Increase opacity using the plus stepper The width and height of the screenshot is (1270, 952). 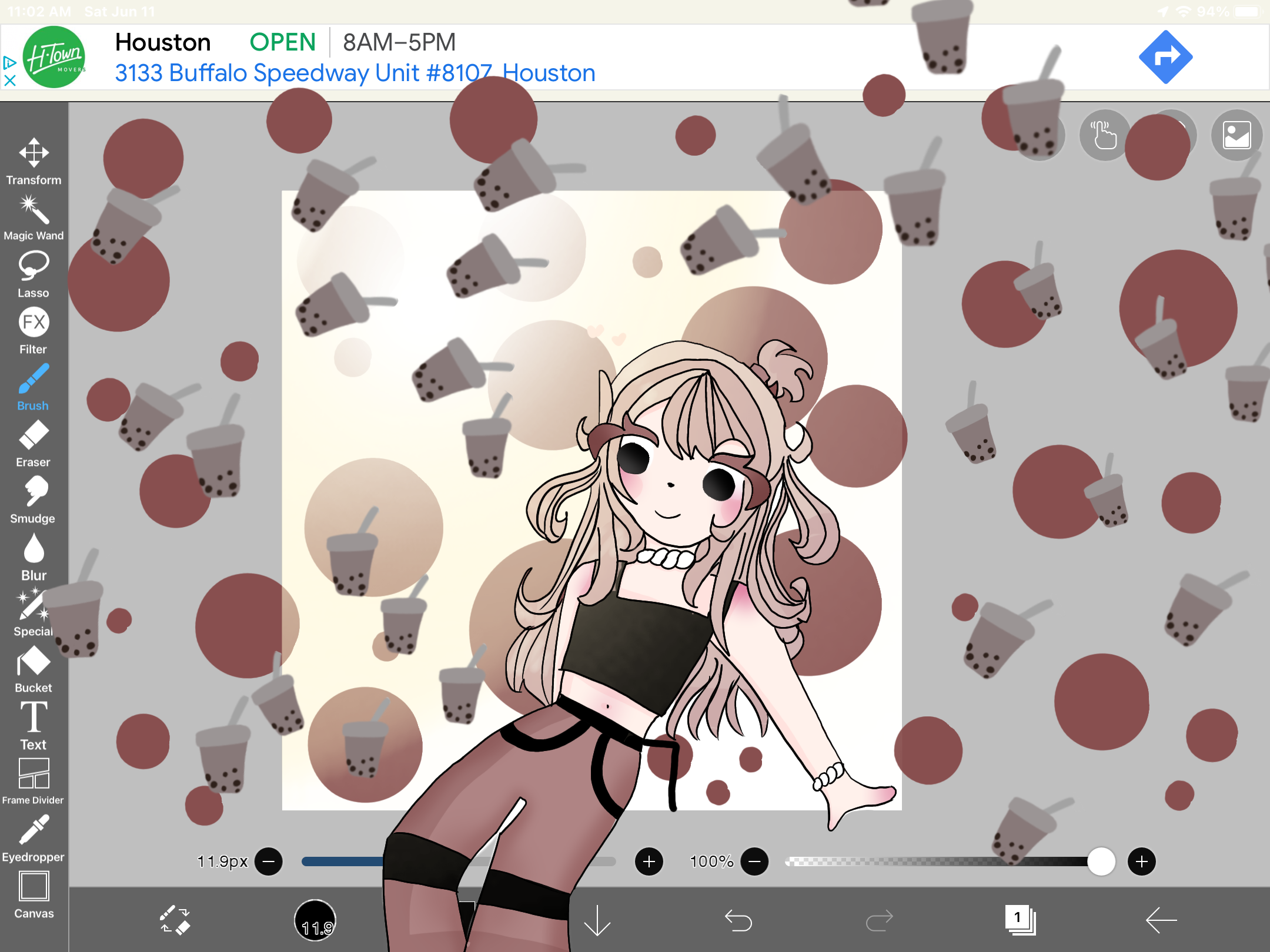pos(1142,862)
